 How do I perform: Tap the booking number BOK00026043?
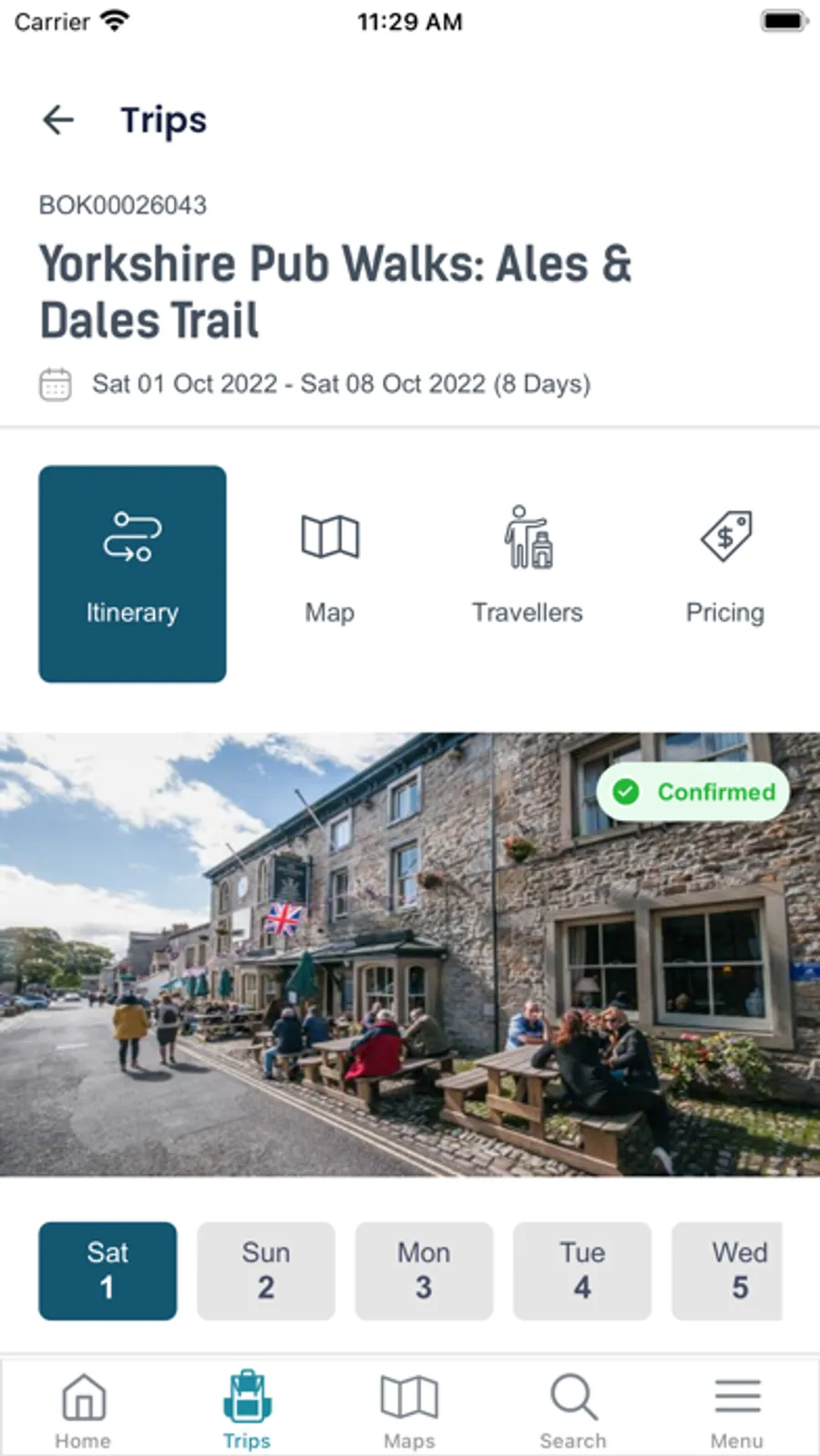click(x=123, y=205)
